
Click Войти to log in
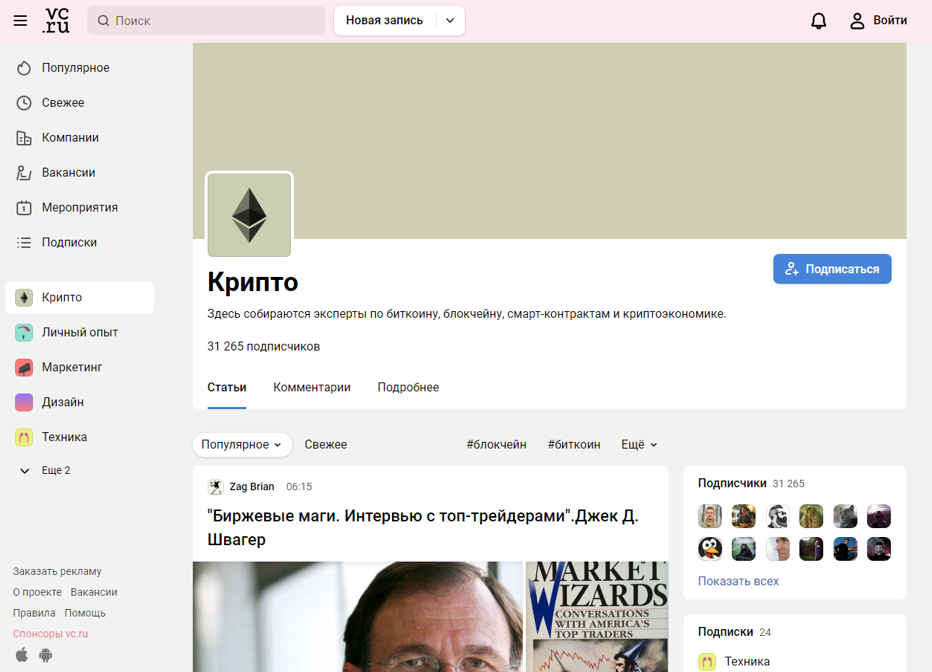tap(890, 20)
